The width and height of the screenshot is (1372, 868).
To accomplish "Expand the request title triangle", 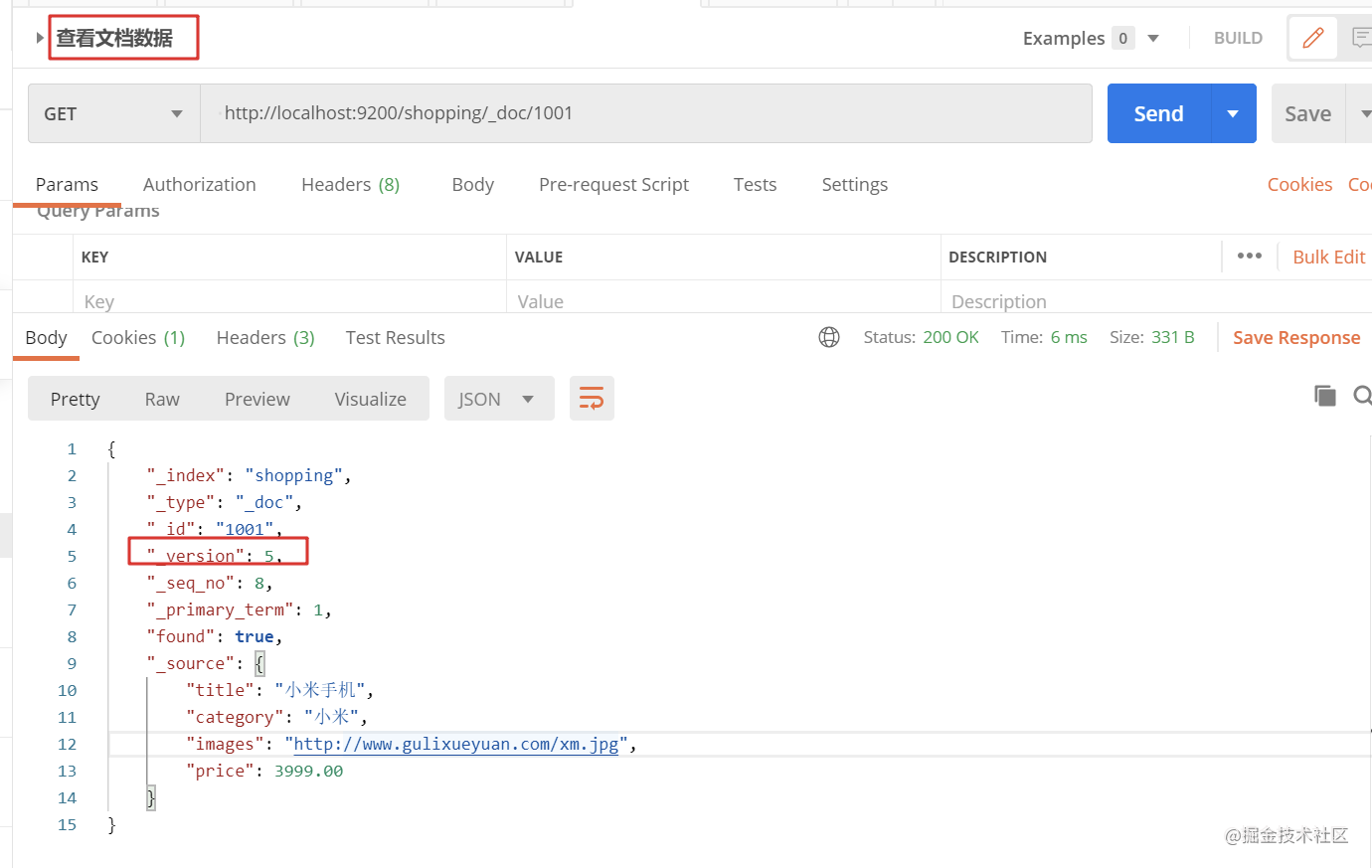I will [40, 38].
